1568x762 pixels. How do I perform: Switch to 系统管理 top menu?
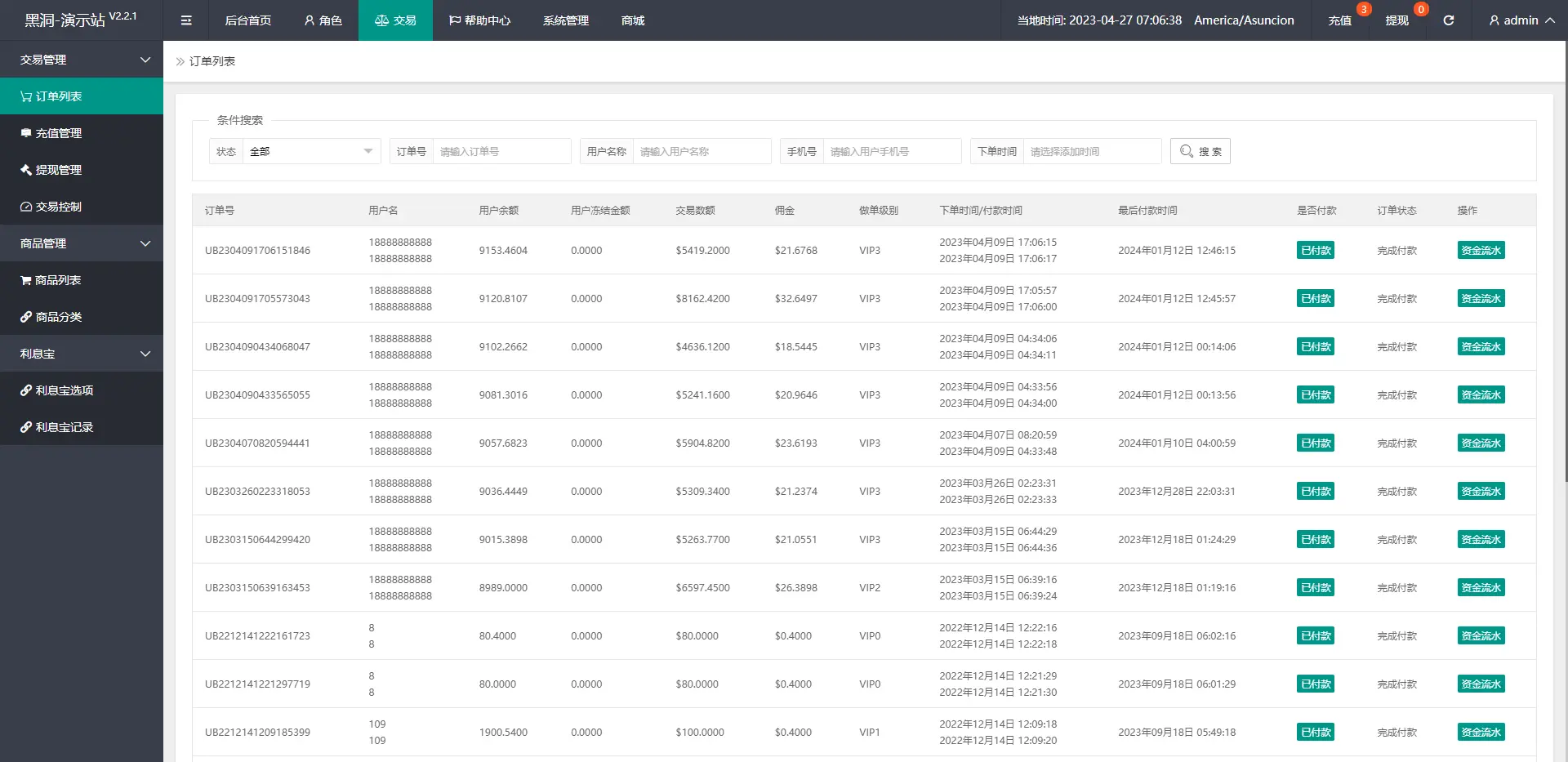565,20
